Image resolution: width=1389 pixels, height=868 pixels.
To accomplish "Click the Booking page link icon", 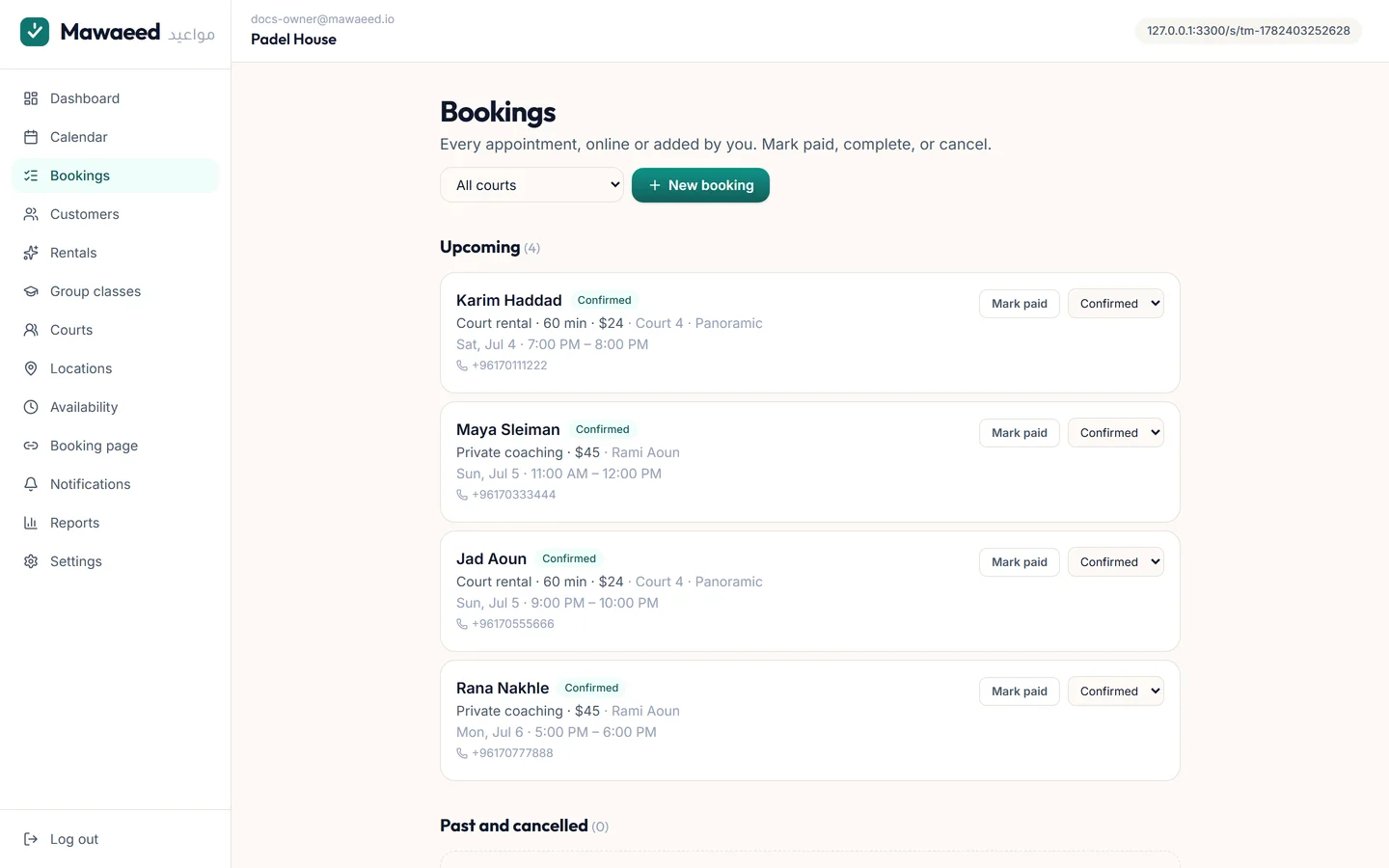I will [x=31, y=446].
